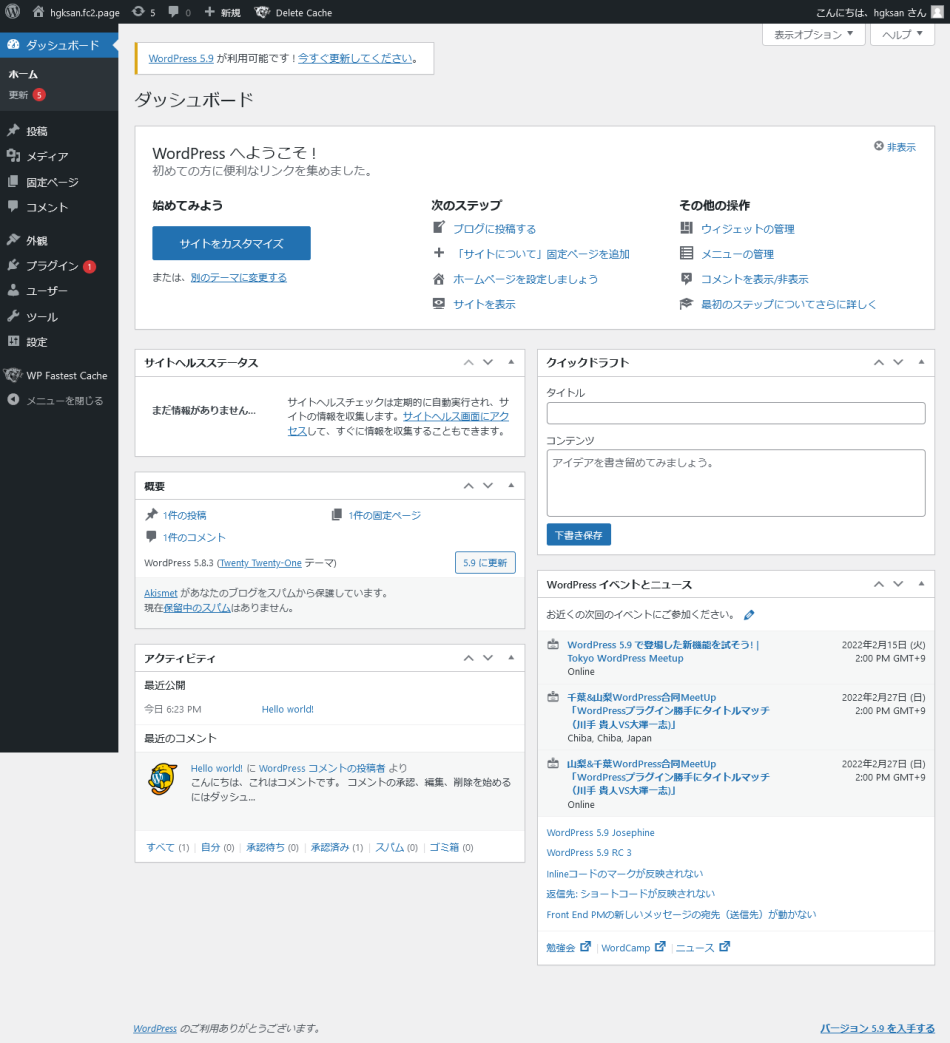The image size is (950, 1043).
Task: Click サイトをカスタマイズ button
Action: click(232, 243)
